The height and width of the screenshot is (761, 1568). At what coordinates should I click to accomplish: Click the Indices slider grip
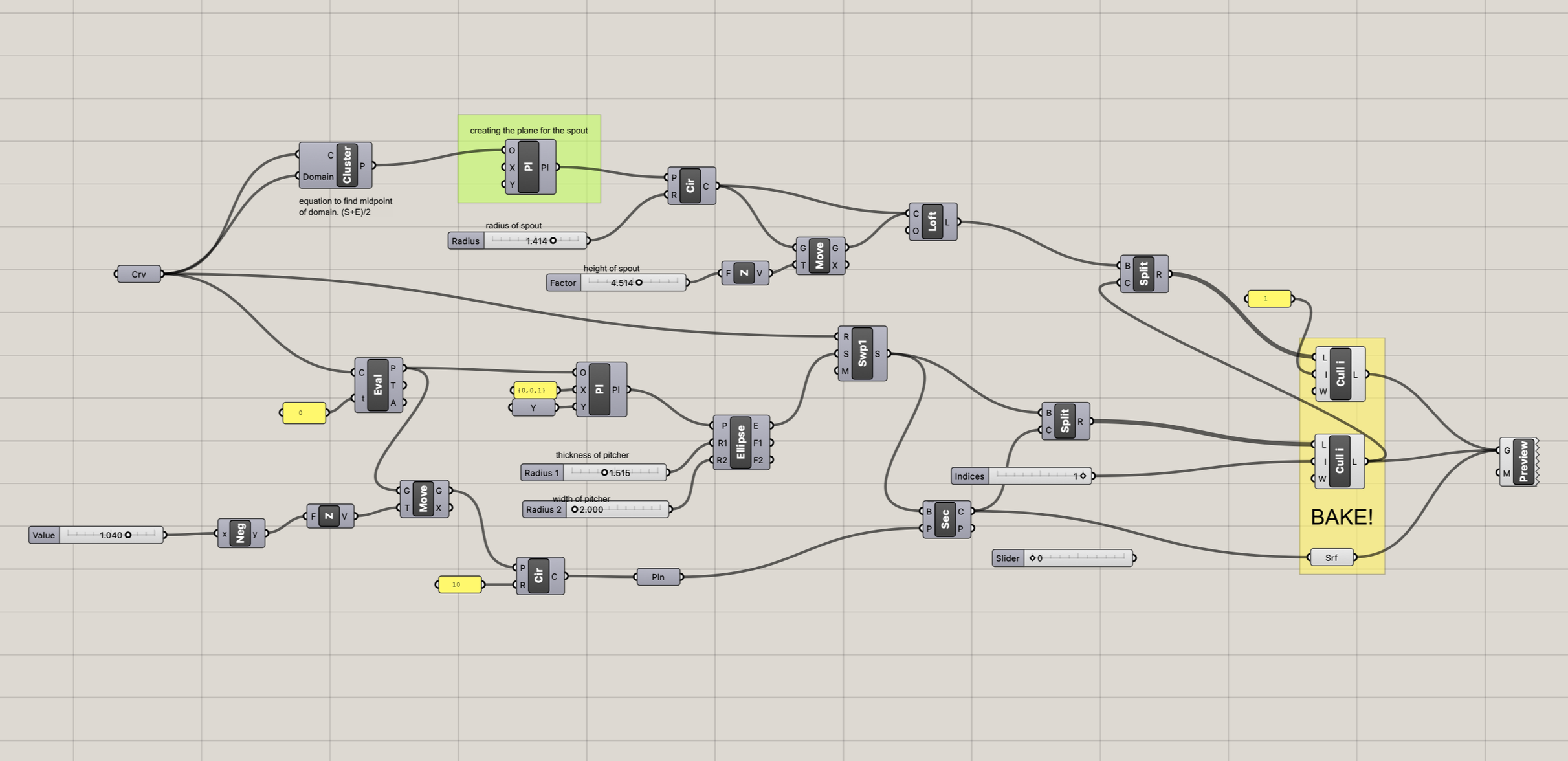click(x=1083, y=476)
